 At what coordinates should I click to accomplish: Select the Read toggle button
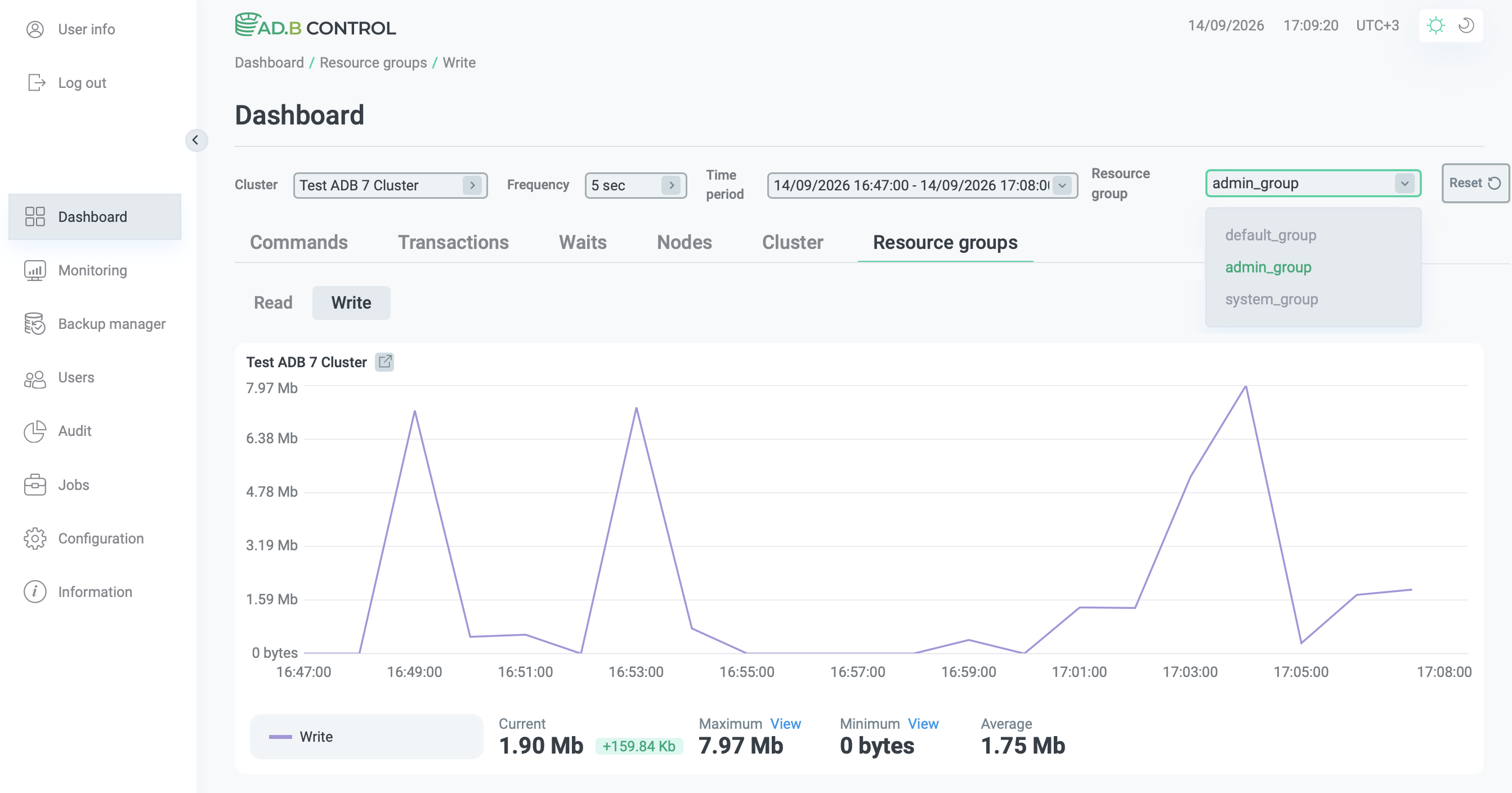[x=273, y=302]
